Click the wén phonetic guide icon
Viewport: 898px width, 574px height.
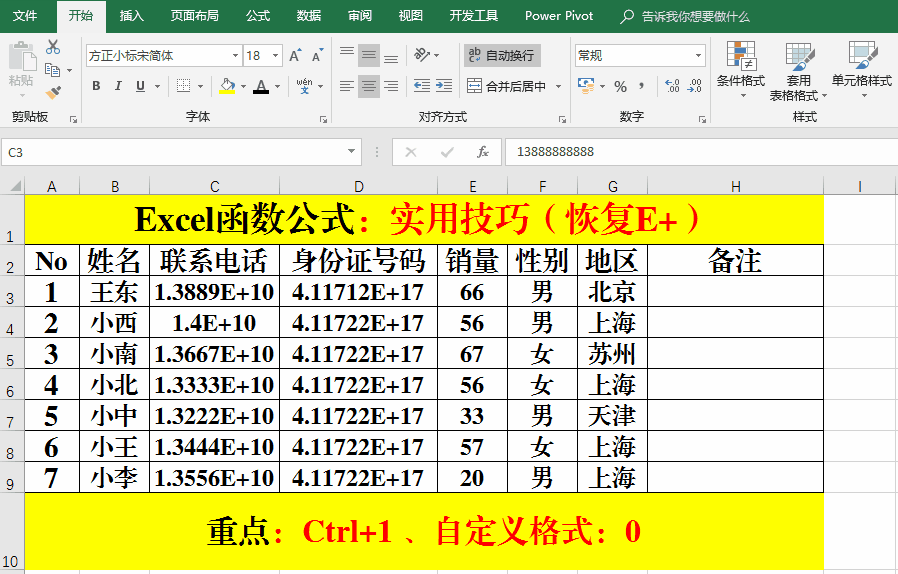pos(304,86)
